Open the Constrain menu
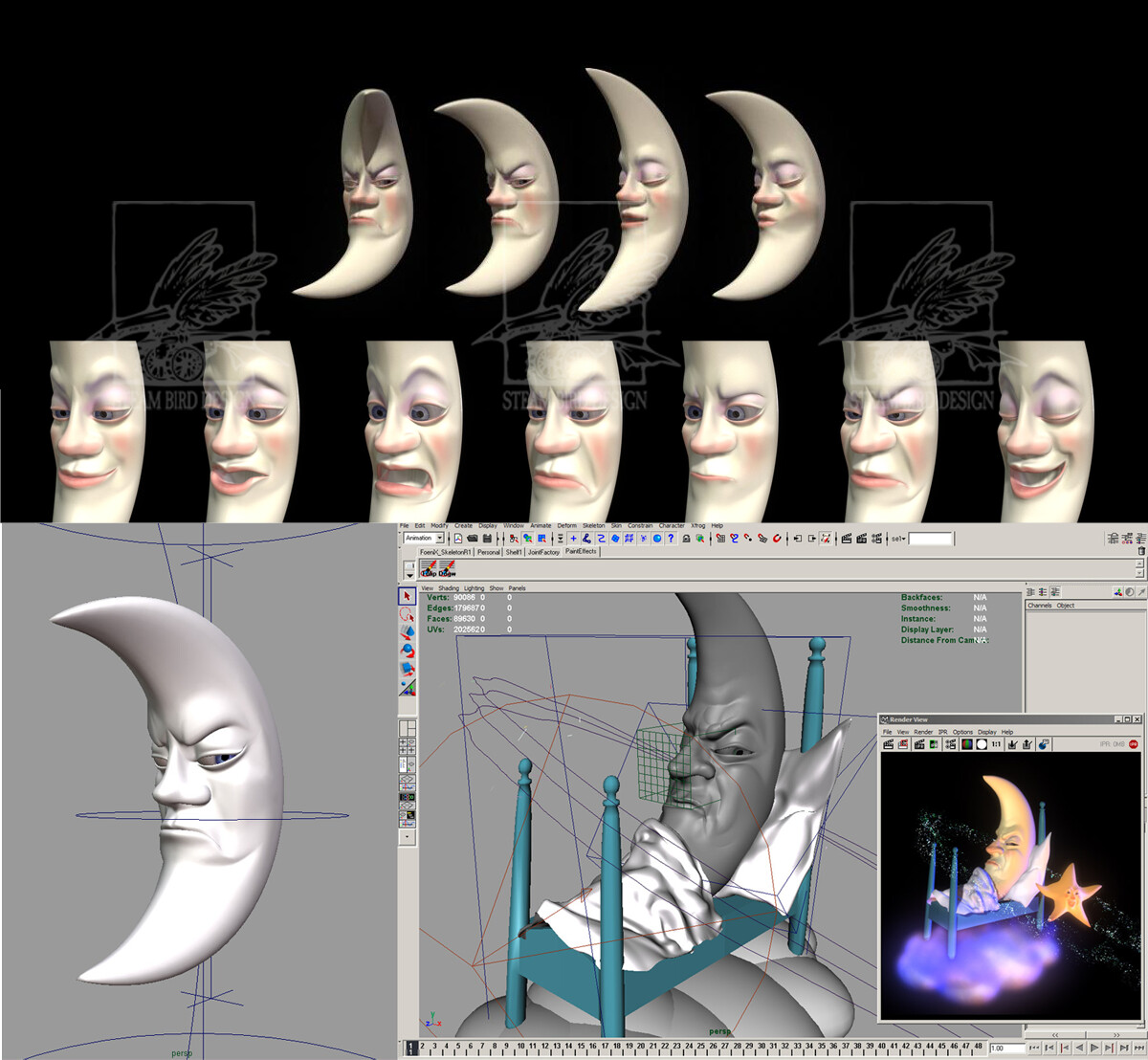Image resolution: width=1148 pixels, height=1060 pixels. pyautogui.click(x=640, y=525)
